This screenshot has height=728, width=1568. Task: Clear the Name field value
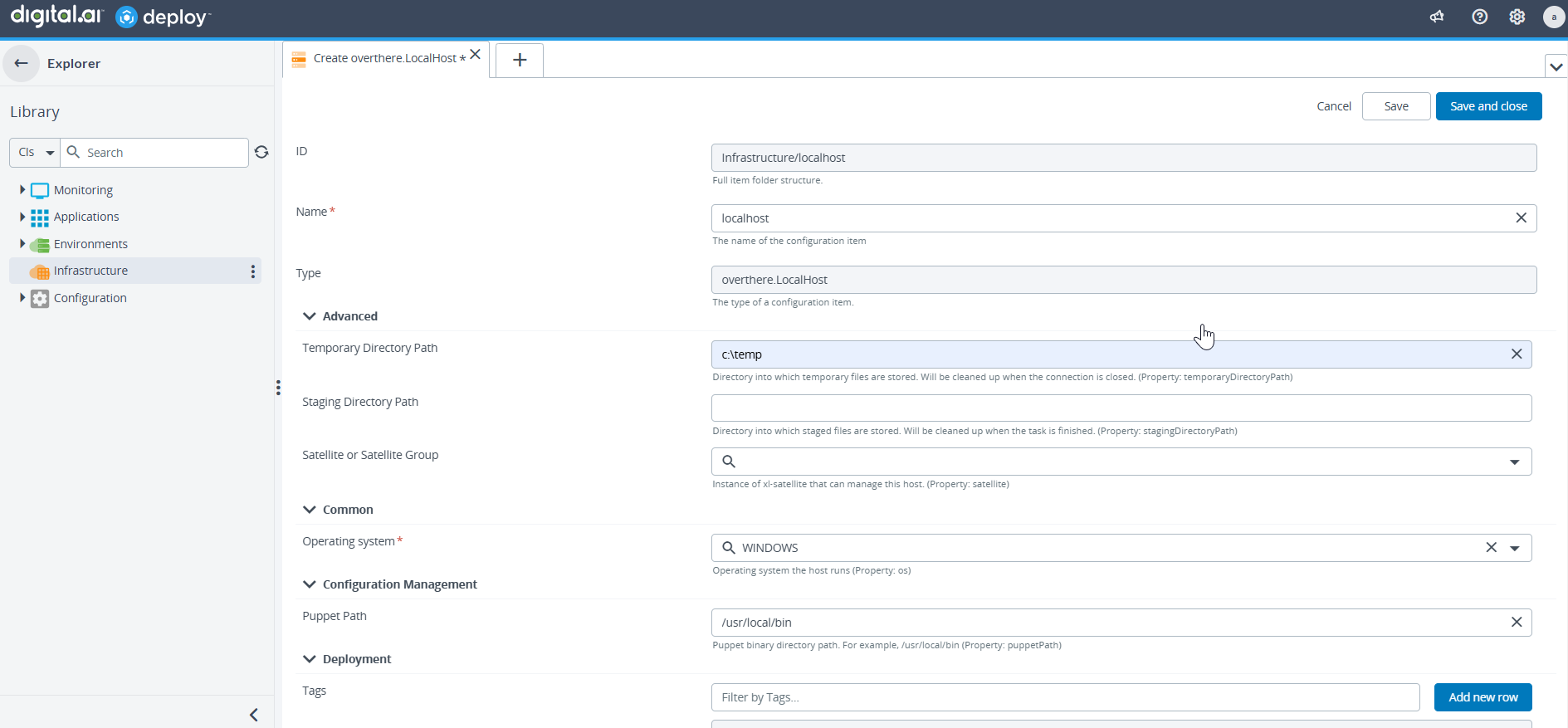(1521, 218)
